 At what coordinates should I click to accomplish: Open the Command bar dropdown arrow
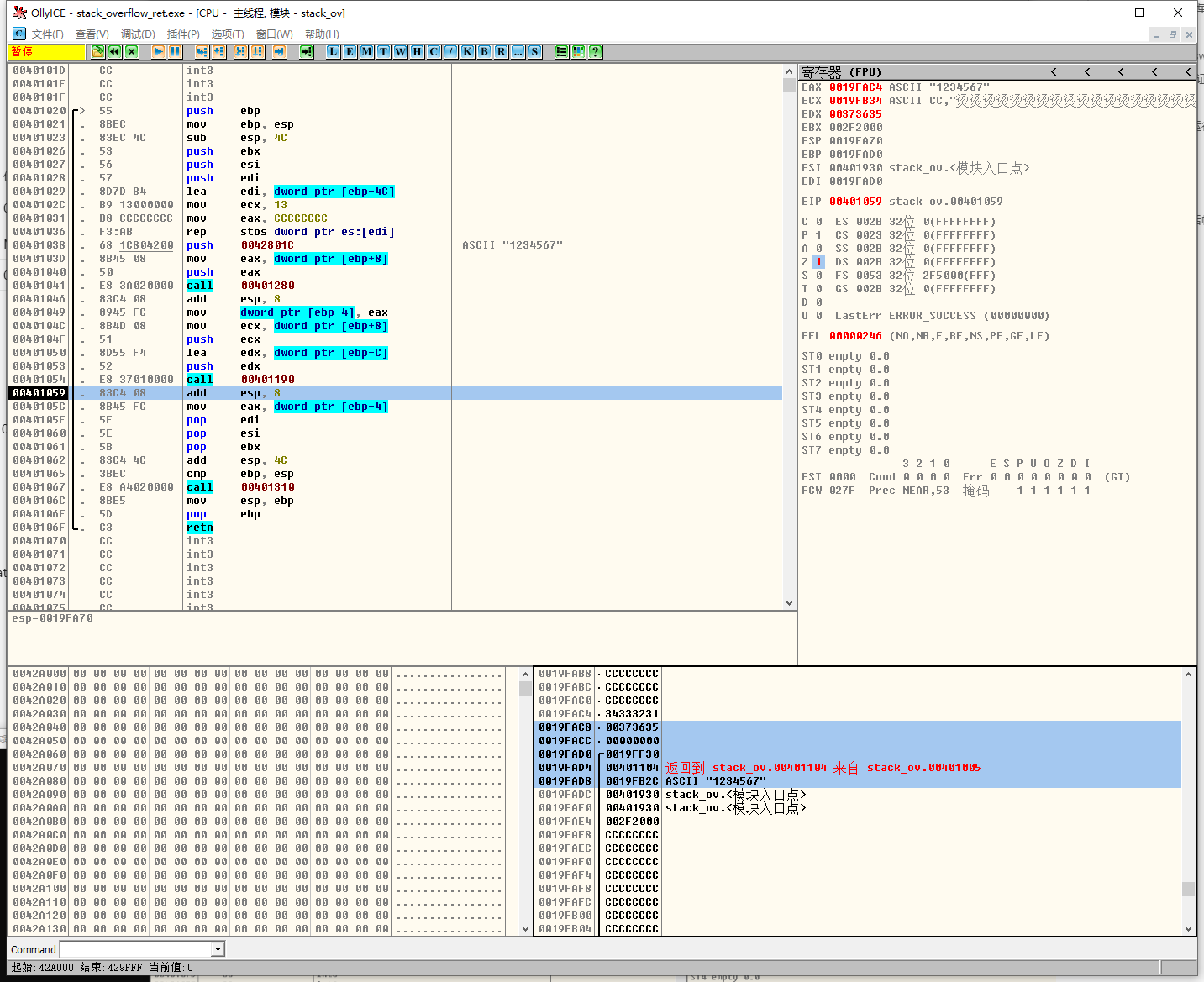coord(218,949)
